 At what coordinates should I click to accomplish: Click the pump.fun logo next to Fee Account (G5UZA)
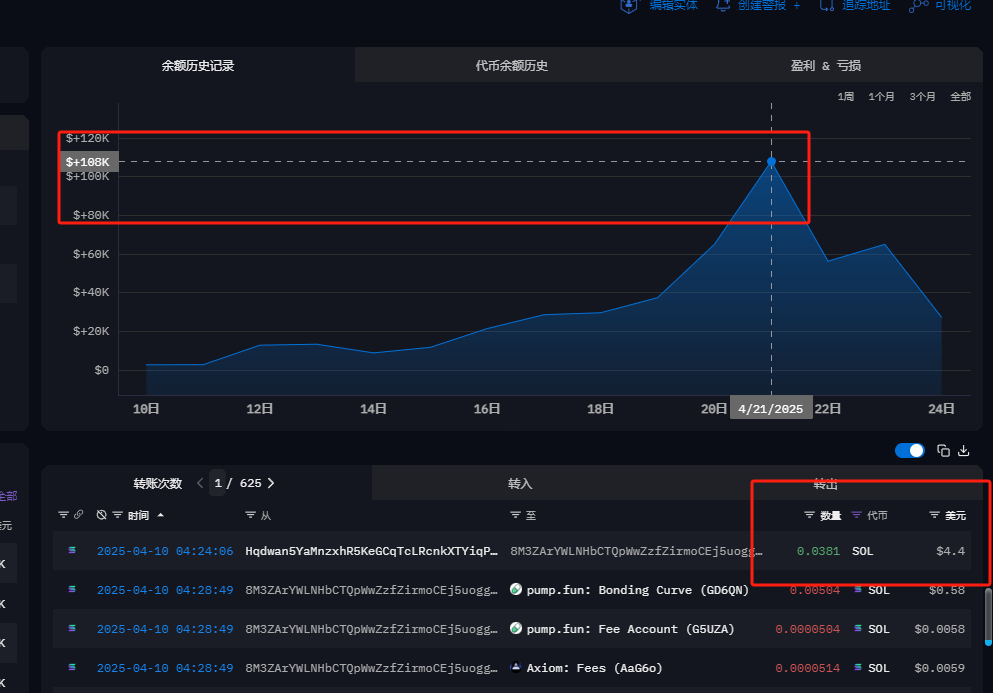tap(516, 628)
